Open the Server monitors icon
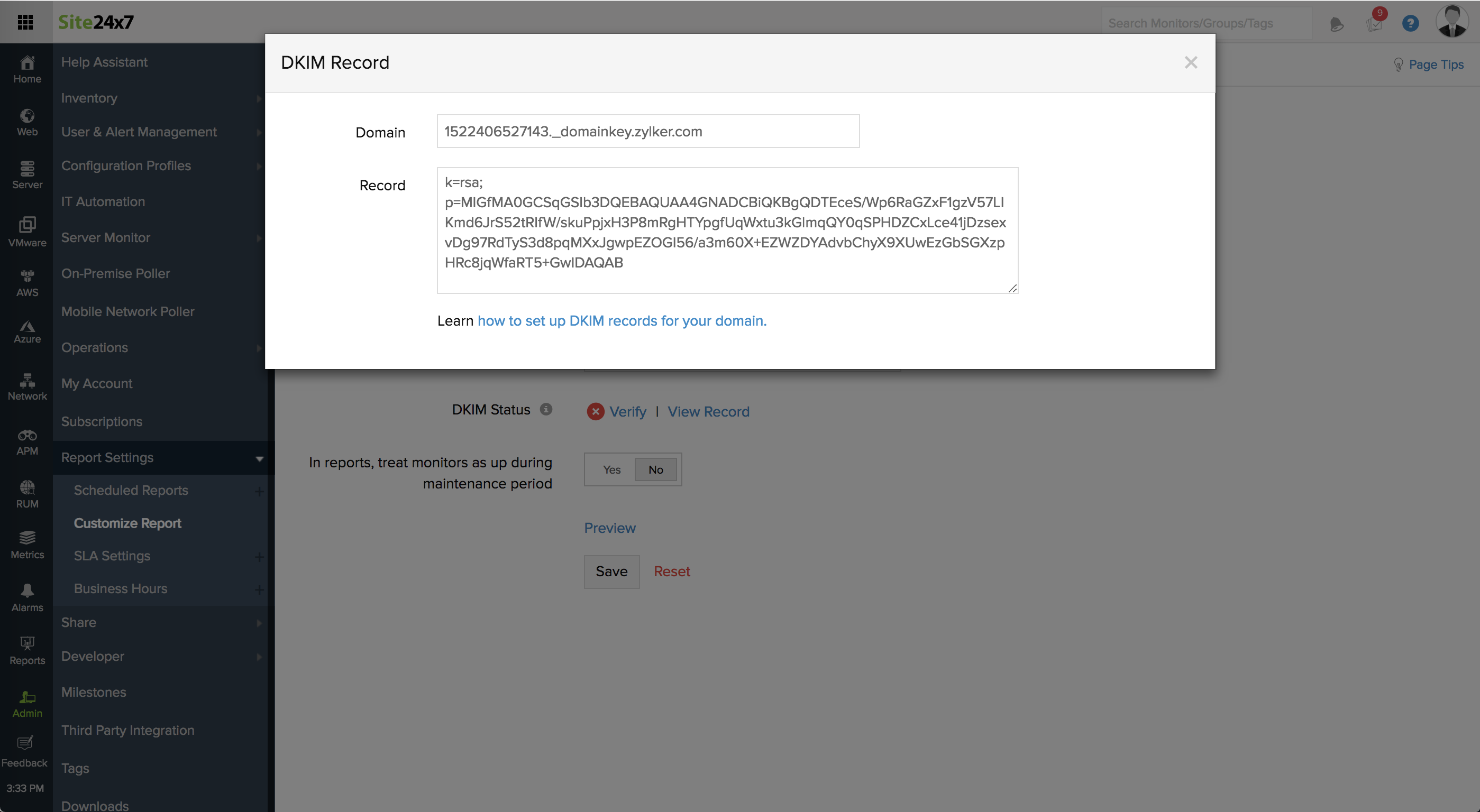The height and width of the screenshot is (812, 1480). [27, 174]
